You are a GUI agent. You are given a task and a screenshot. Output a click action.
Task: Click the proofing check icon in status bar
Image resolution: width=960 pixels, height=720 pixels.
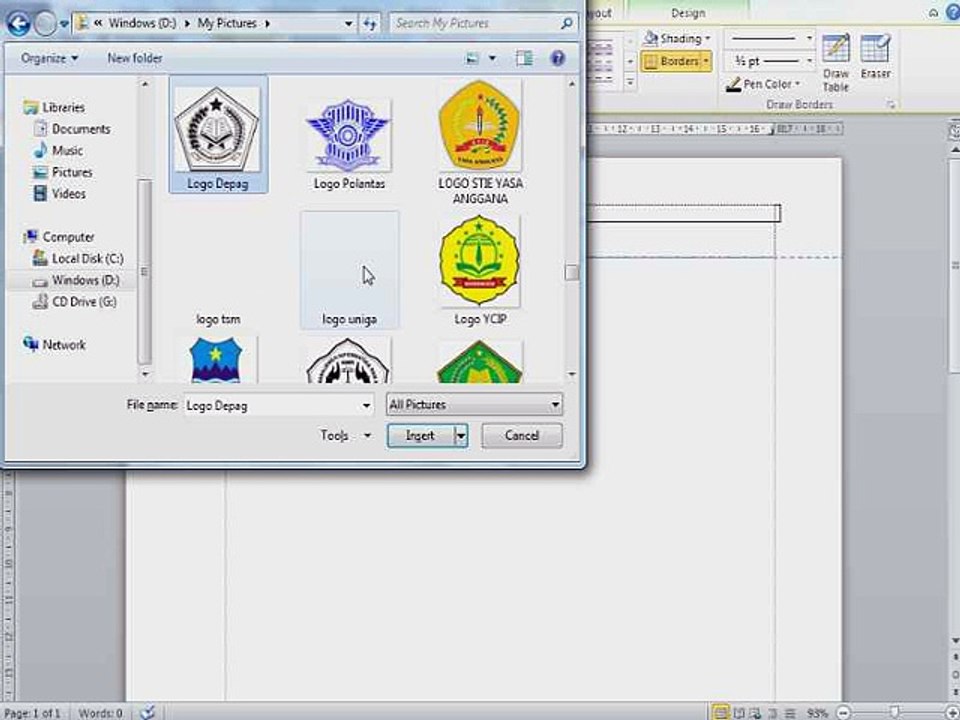148,712
